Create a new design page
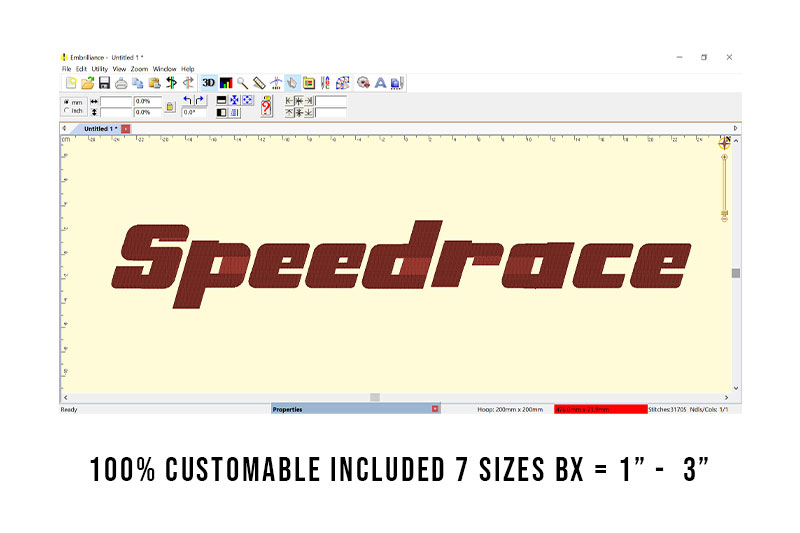The width and height of the screenshot is (800, 533). point(71,83)
